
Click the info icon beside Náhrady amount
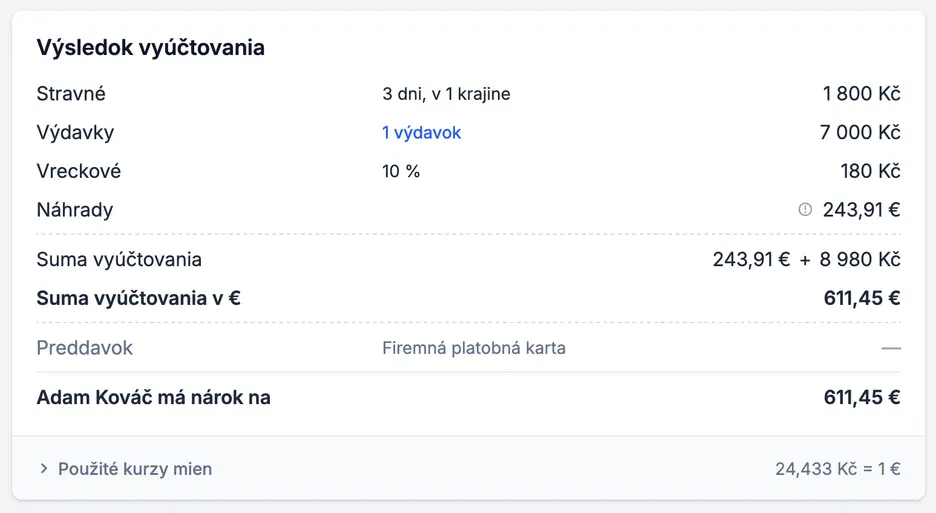[805, 210]
